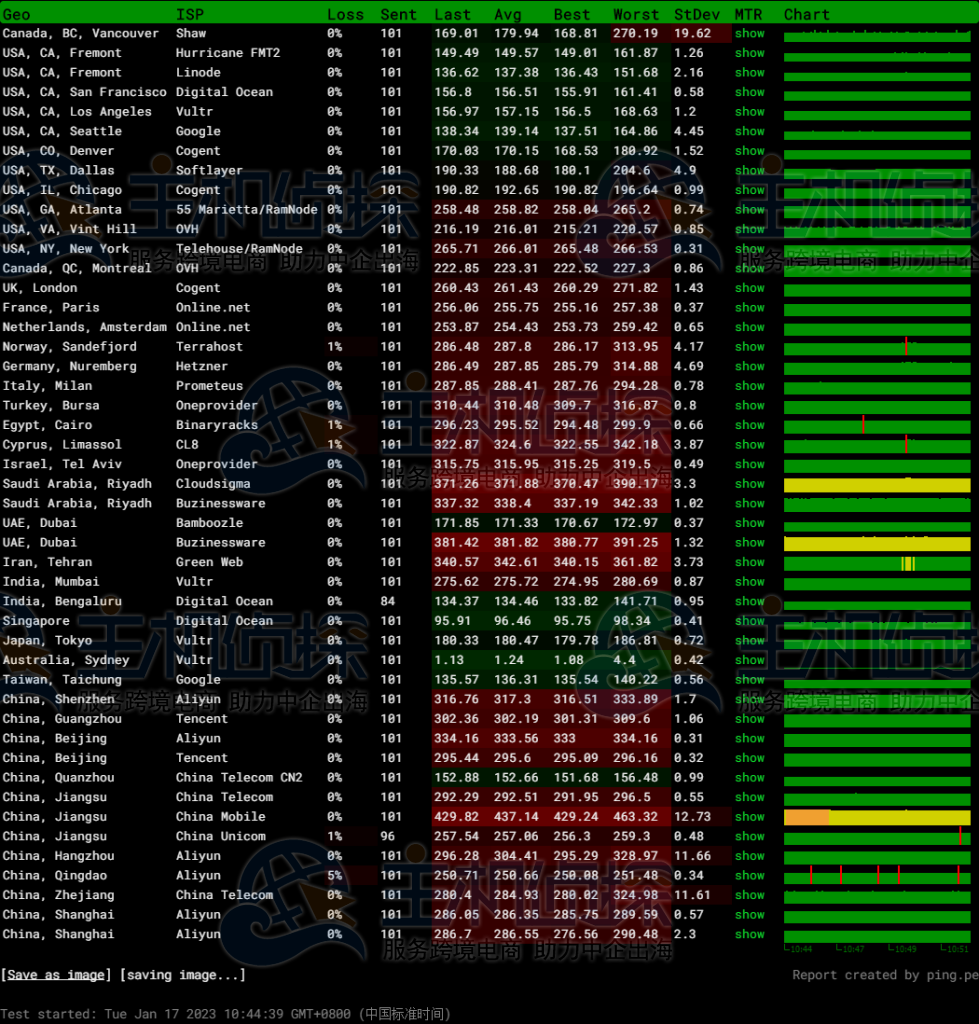
Task: Click the 'Save as image' link
Action: (56, 975)
